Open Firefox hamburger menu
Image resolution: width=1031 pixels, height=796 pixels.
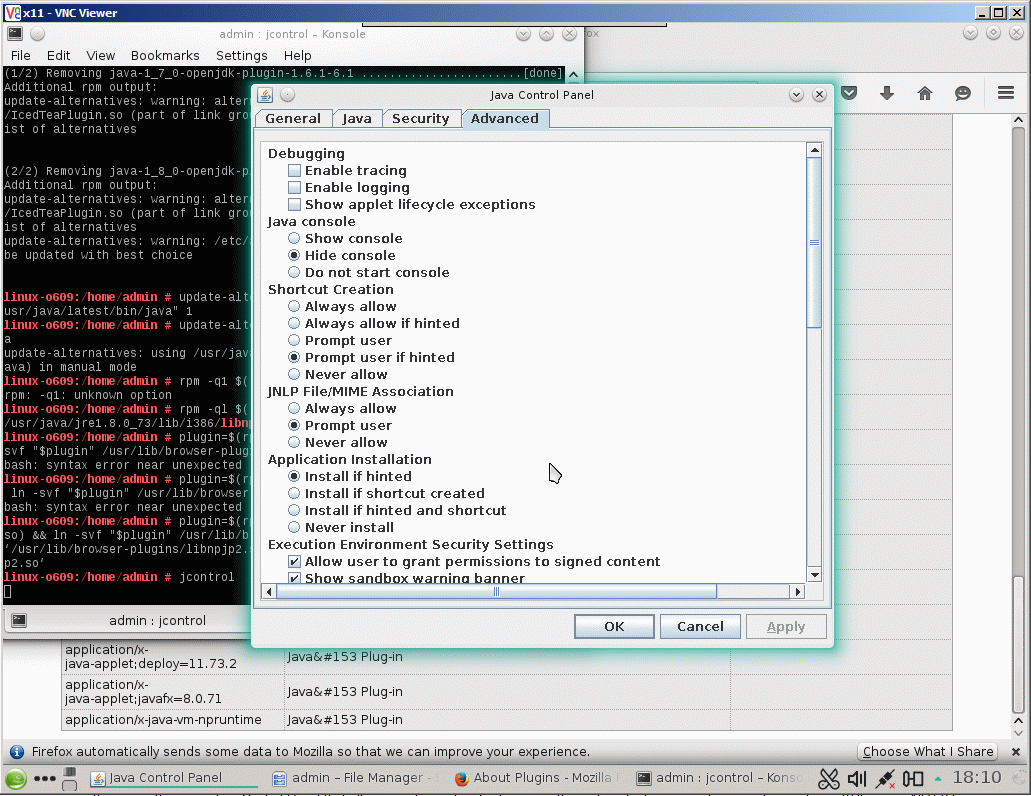point(1006,93)
